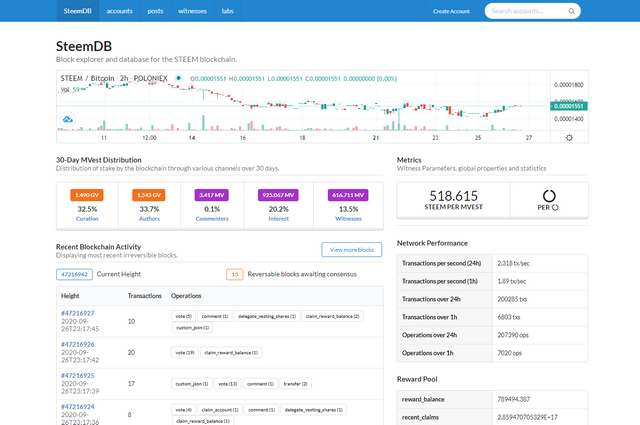Click the Operations column header

point(186,296)
